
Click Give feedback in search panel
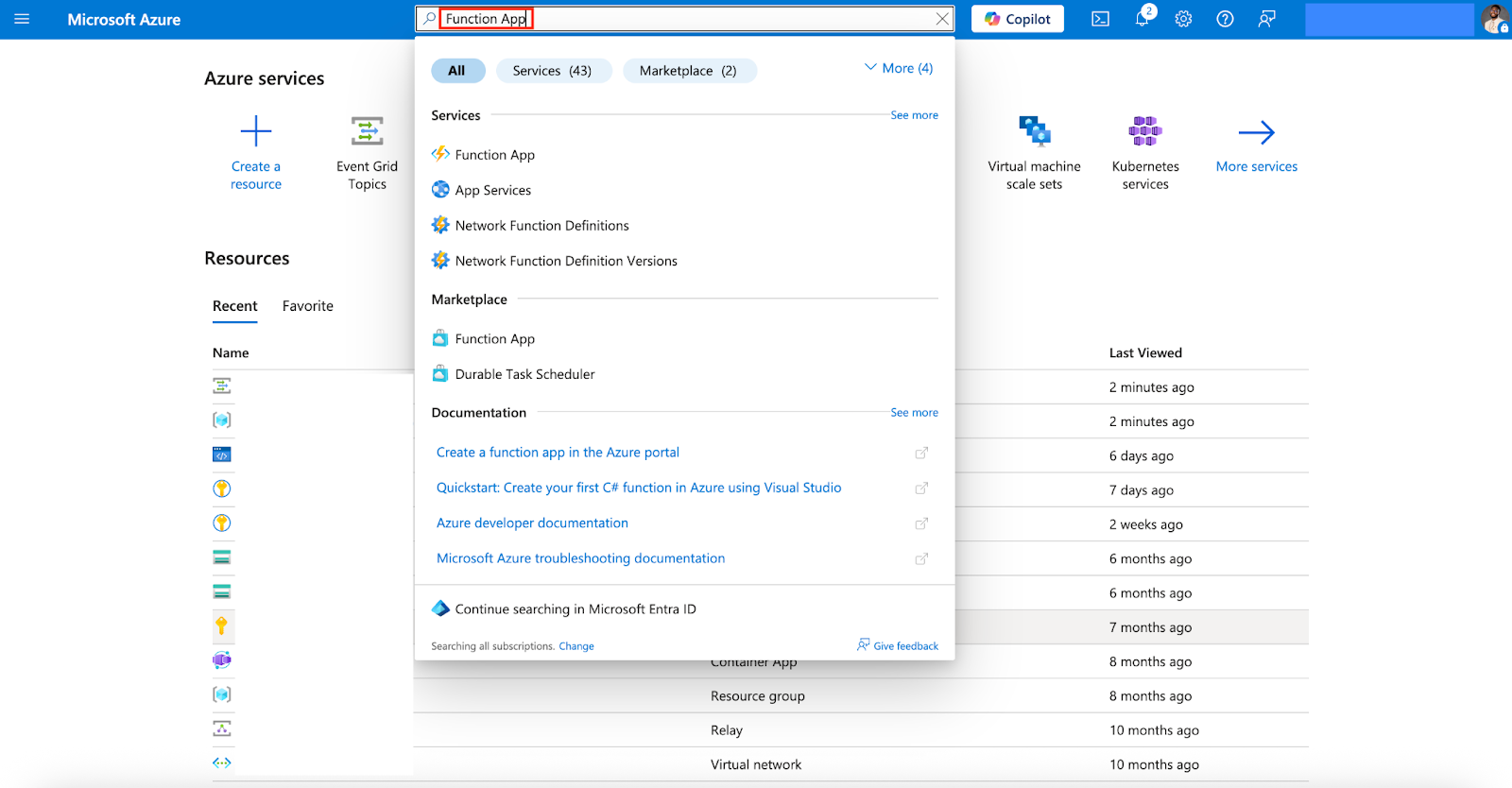click(898, 645)
